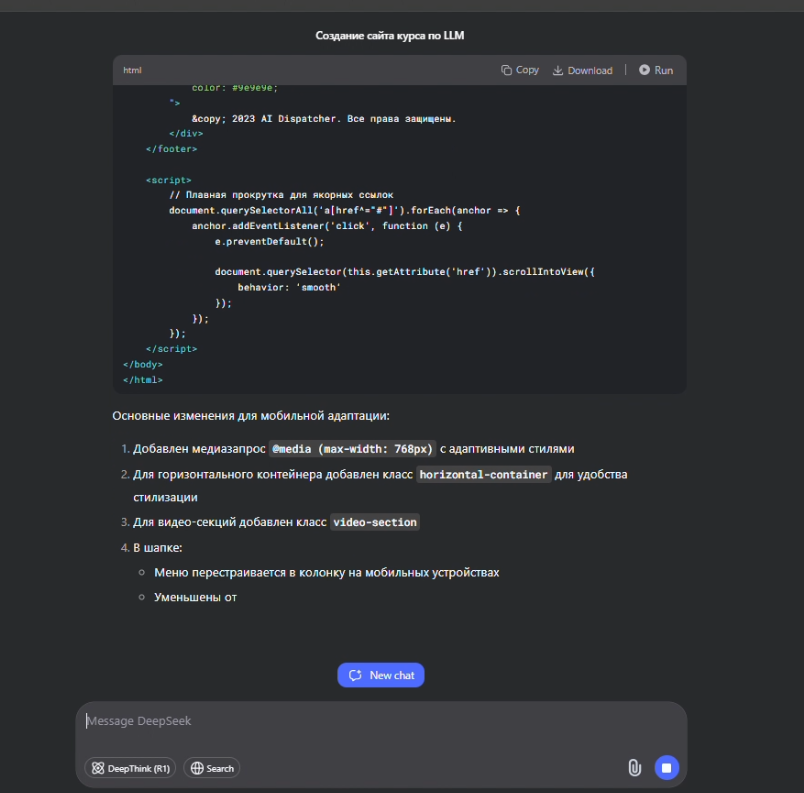Viewport: 804px width, 793px height.
Task: Click the anchor.addEventListener code line
Action: [327, 226]
